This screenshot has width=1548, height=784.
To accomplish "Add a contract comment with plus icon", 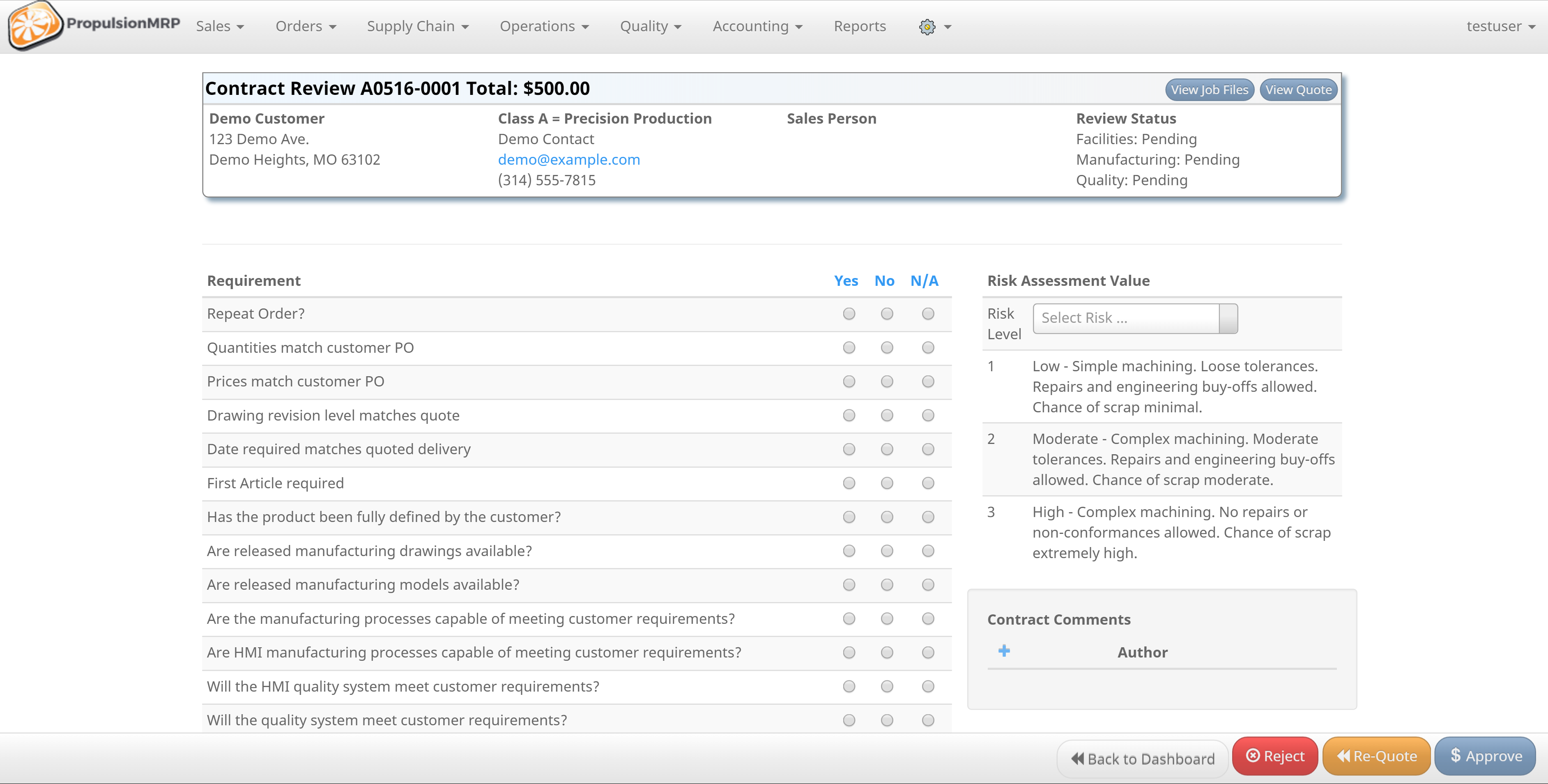I will [1003, 651].
